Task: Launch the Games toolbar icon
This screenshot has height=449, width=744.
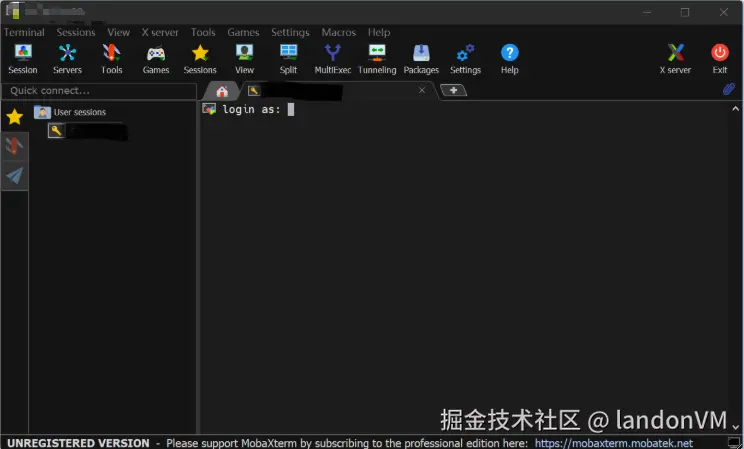Action: (x=156, y=59)
